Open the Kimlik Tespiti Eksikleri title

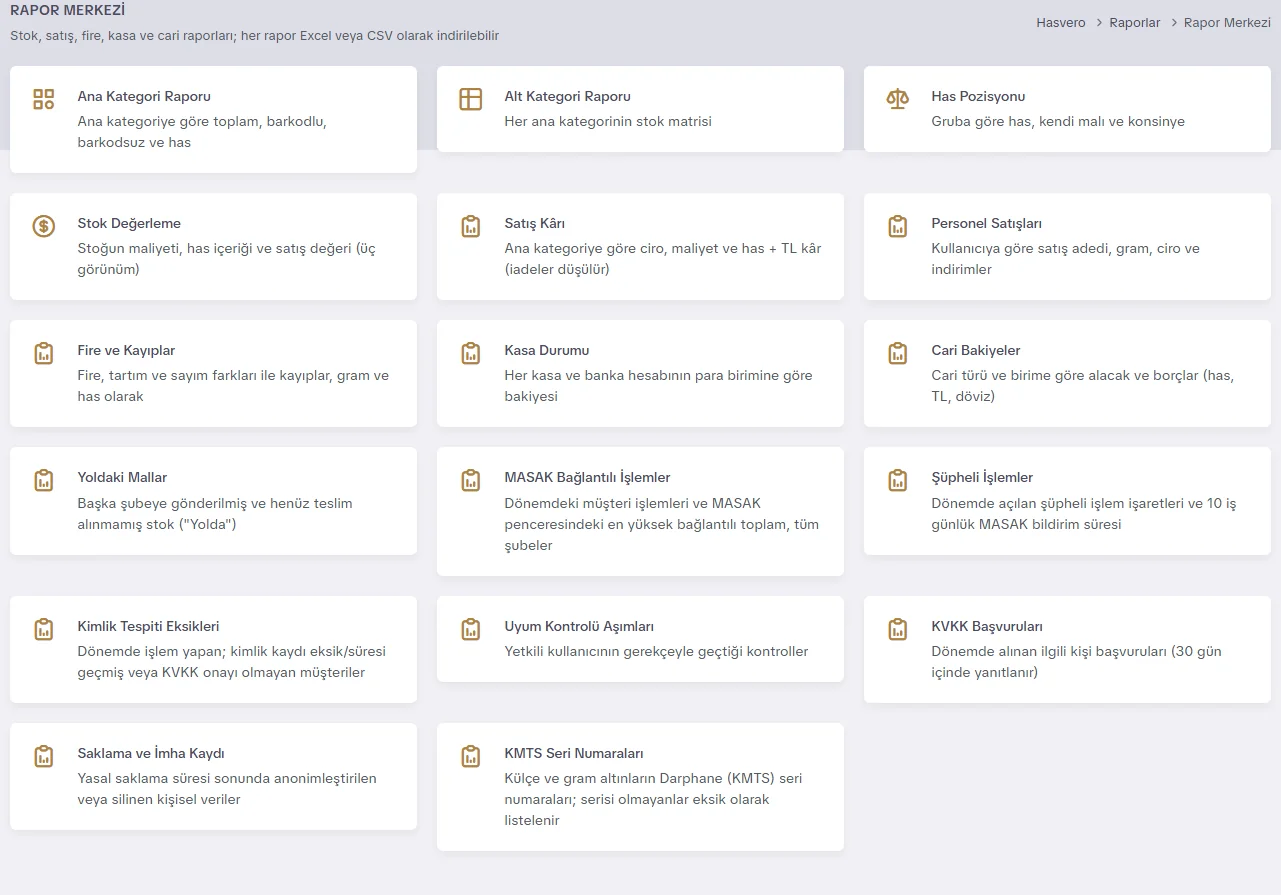[148, 627]
